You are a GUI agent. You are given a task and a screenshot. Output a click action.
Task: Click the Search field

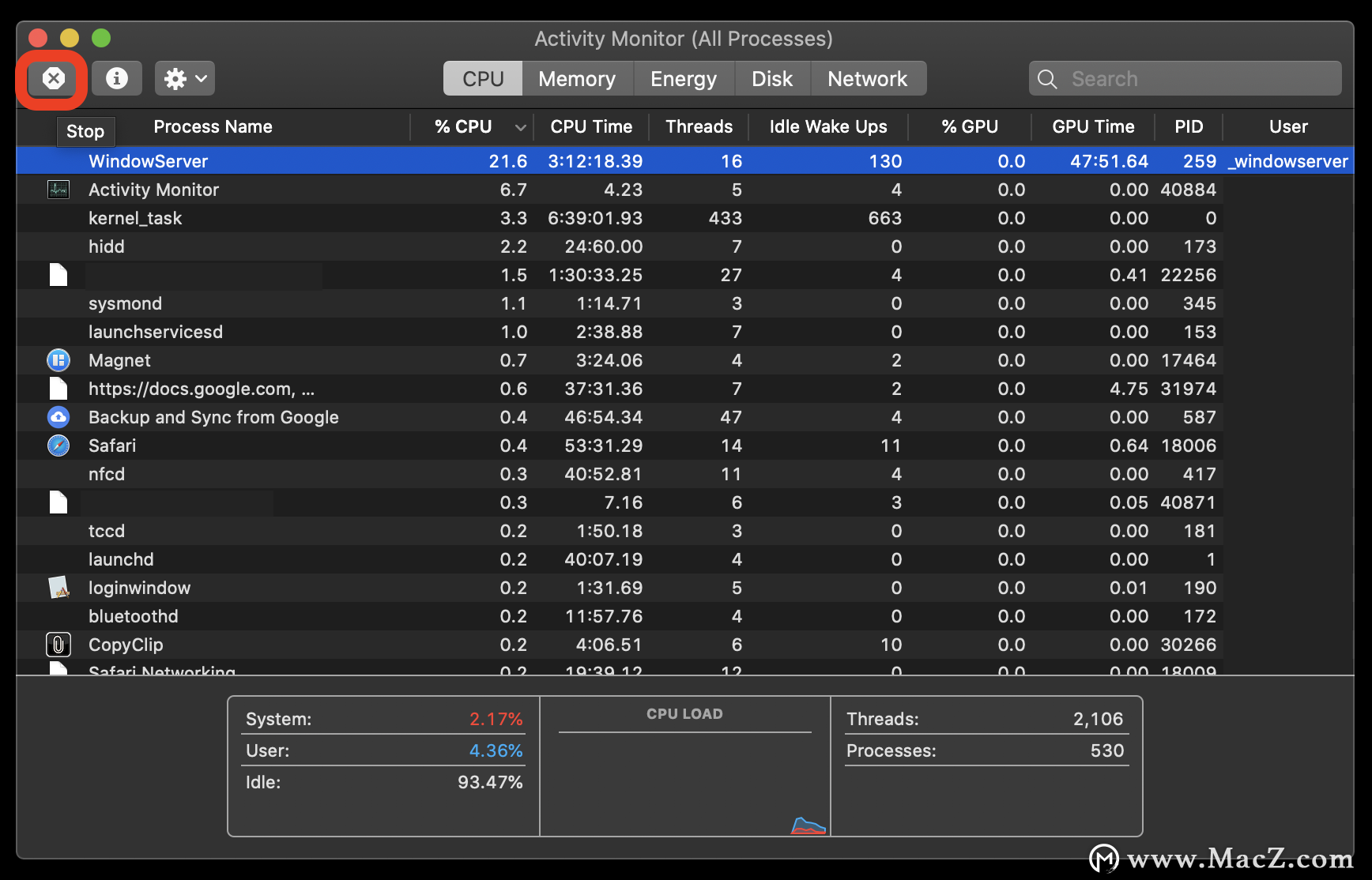1185,78
